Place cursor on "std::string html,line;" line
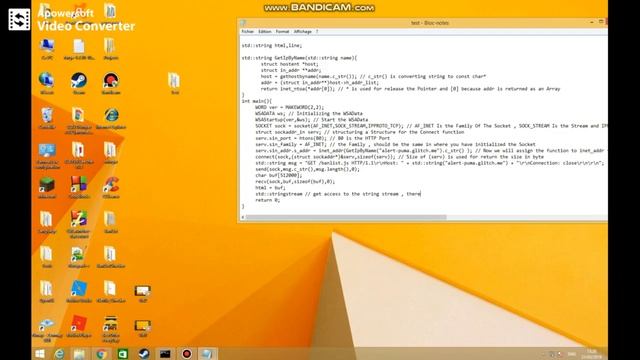 272,45
